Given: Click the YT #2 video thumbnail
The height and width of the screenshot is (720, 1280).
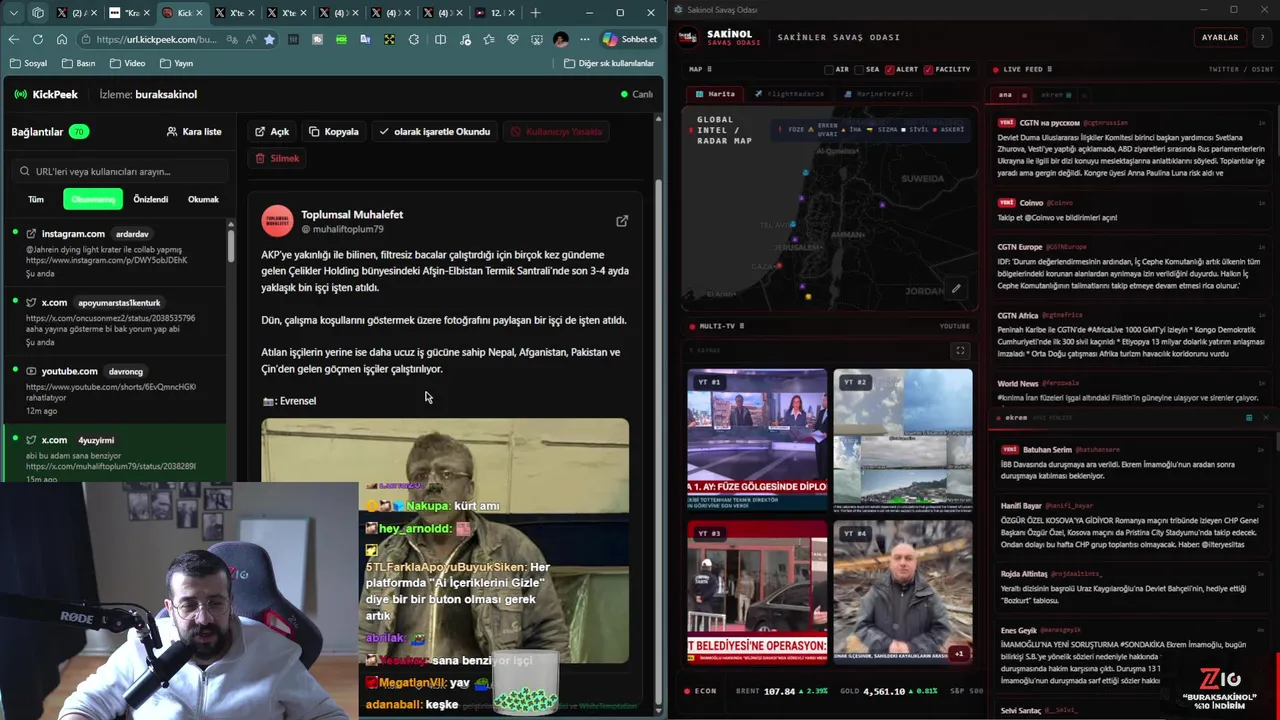Looking at the screenshot, I should [x=902, y=439].
